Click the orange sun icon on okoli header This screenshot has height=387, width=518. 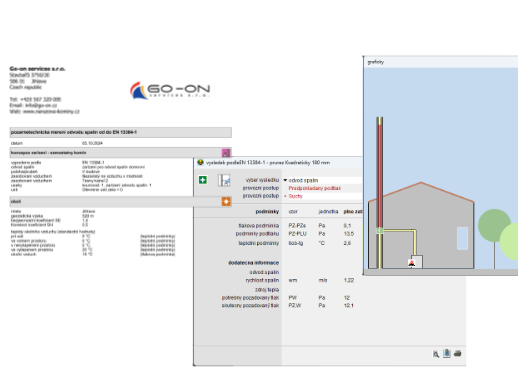[x=226, y=201]
